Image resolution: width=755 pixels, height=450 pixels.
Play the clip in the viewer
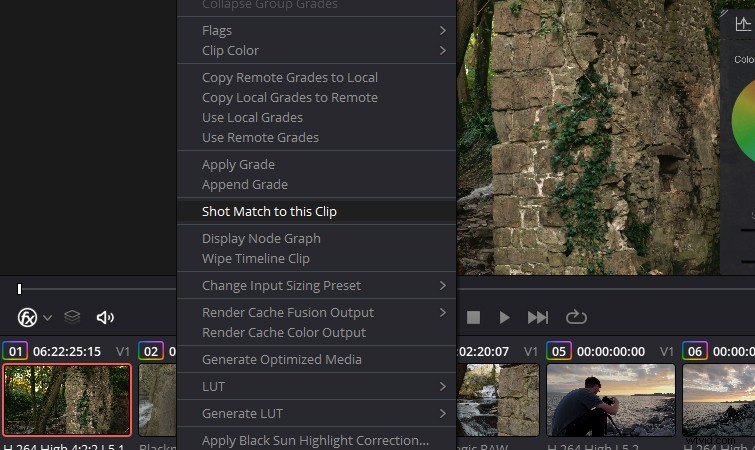click(x=504, y=318)
